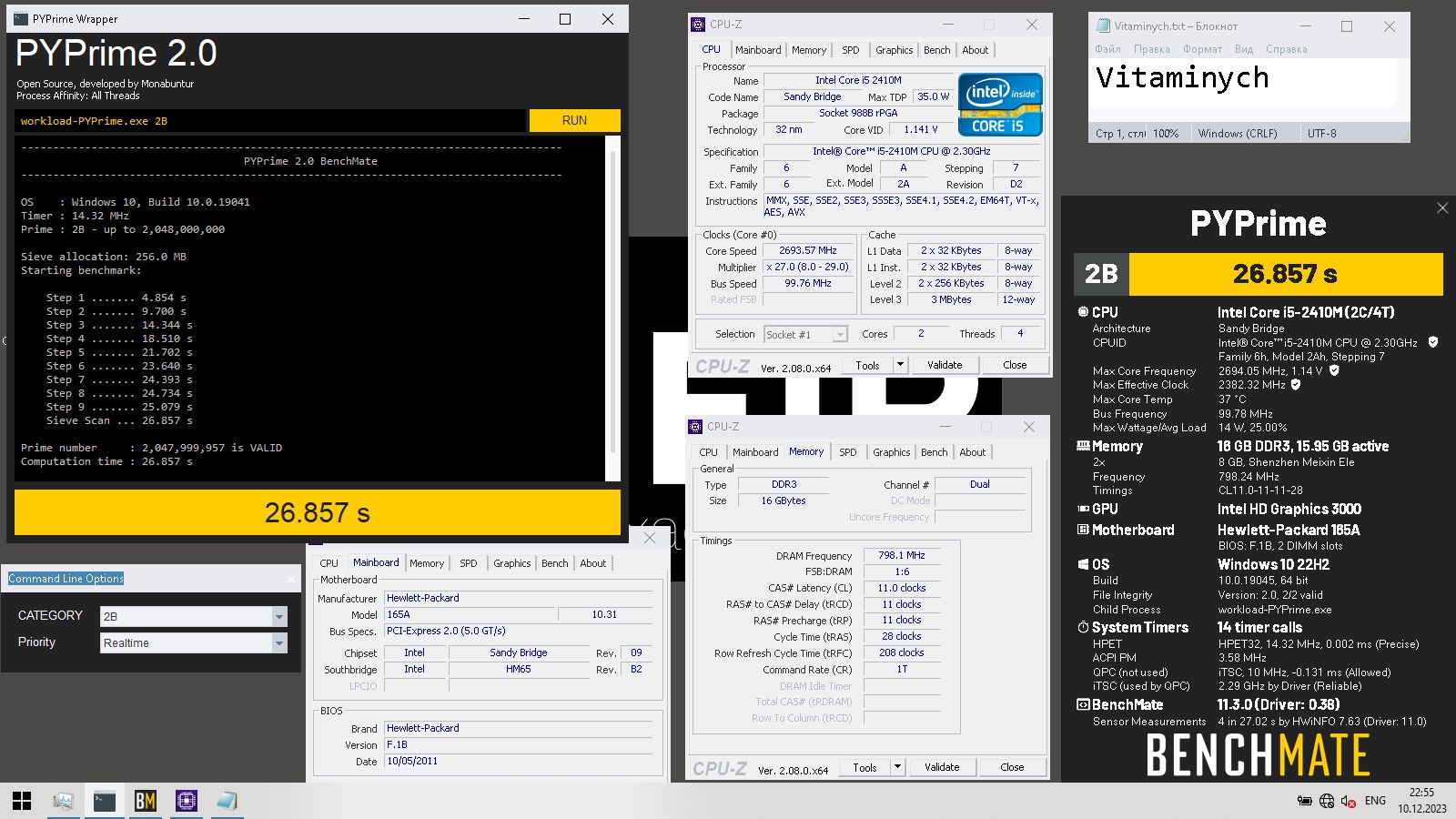
Task: Open the Selection Socket #1 dropdown
Action: 840,335
